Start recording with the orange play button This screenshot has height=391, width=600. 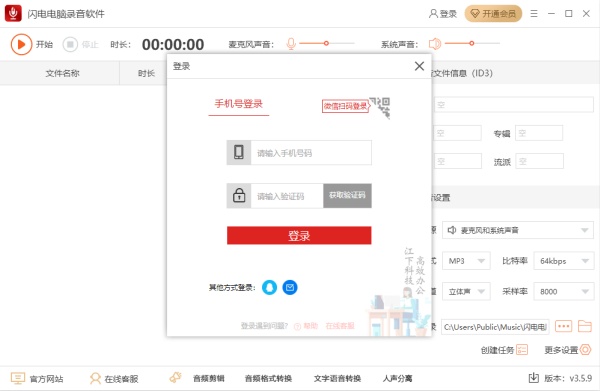pos(21,44)
